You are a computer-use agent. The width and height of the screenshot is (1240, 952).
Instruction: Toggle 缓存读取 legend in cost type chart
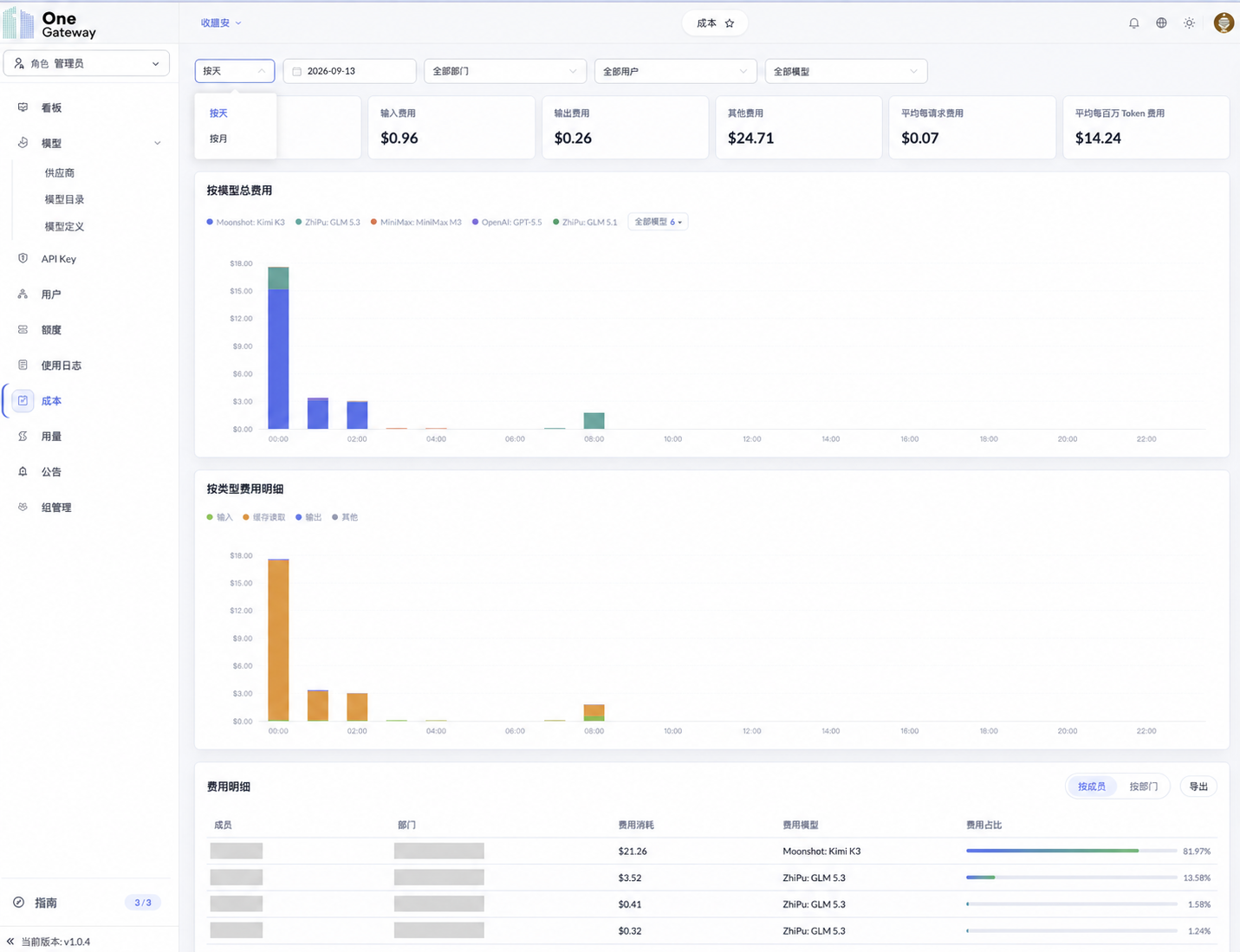(x=264, y=517)
